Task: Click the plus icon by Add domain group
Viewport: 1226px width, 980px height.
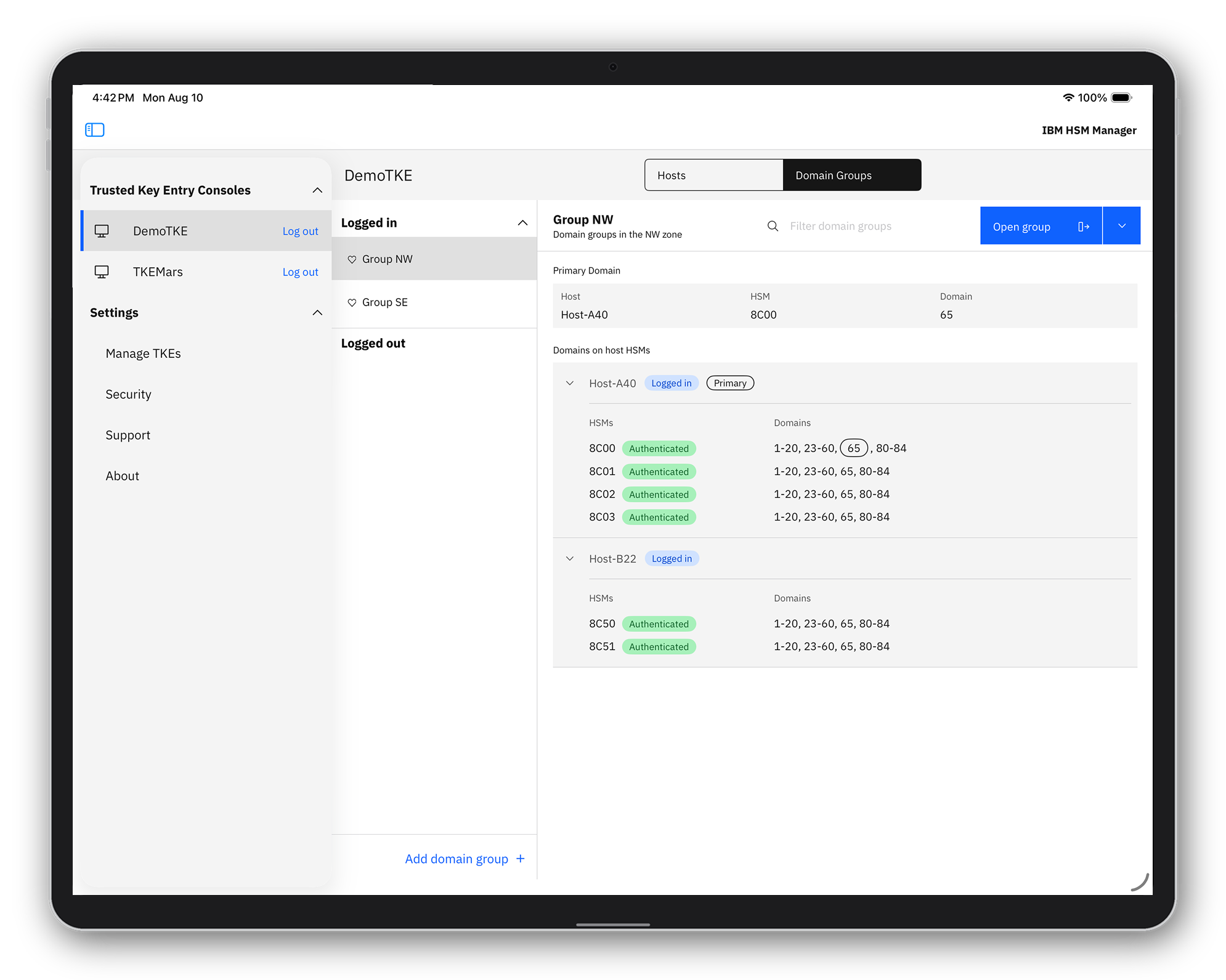Action: (x=521, y=859)
